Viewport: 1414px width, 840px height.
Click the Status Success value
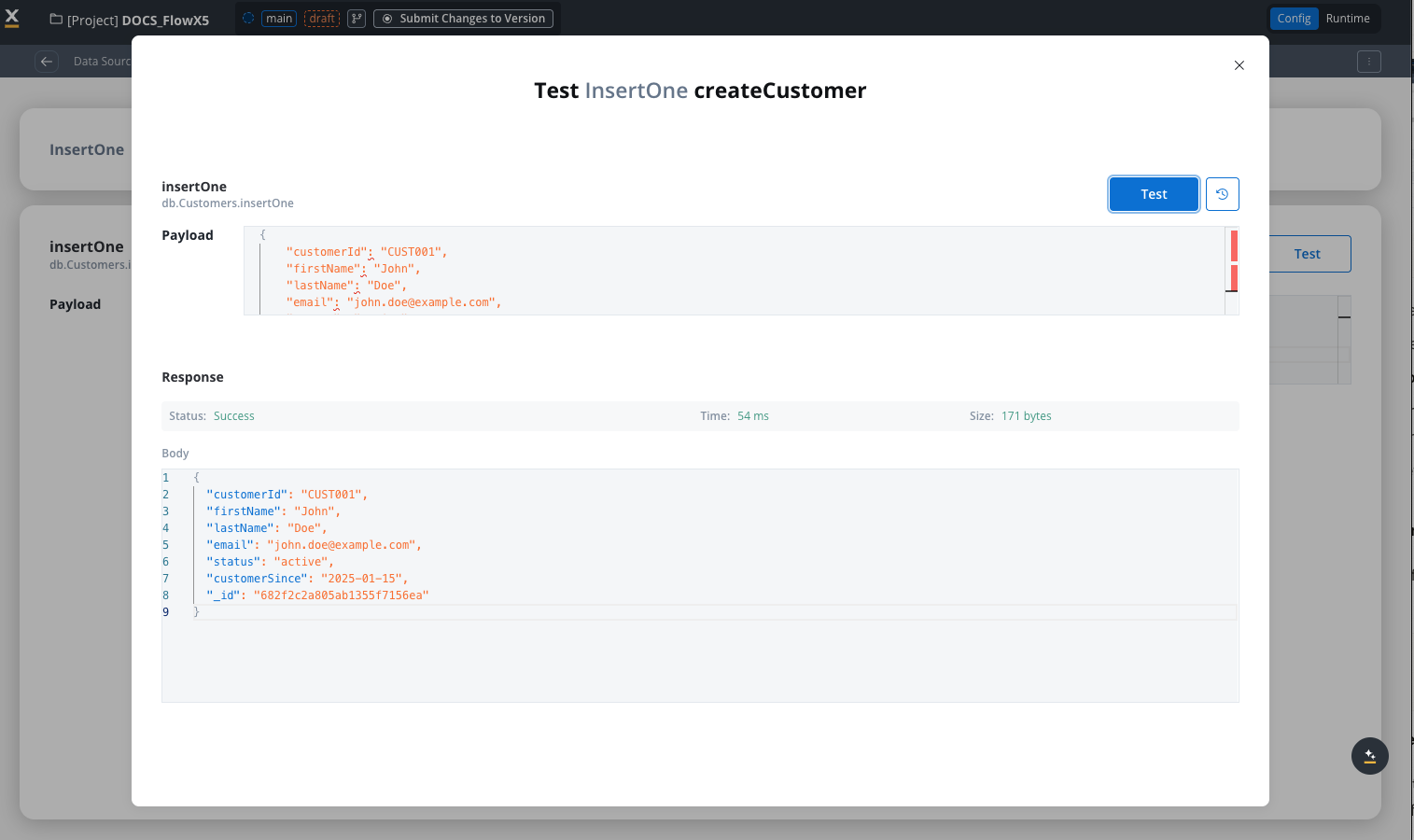tap(233, 416)
